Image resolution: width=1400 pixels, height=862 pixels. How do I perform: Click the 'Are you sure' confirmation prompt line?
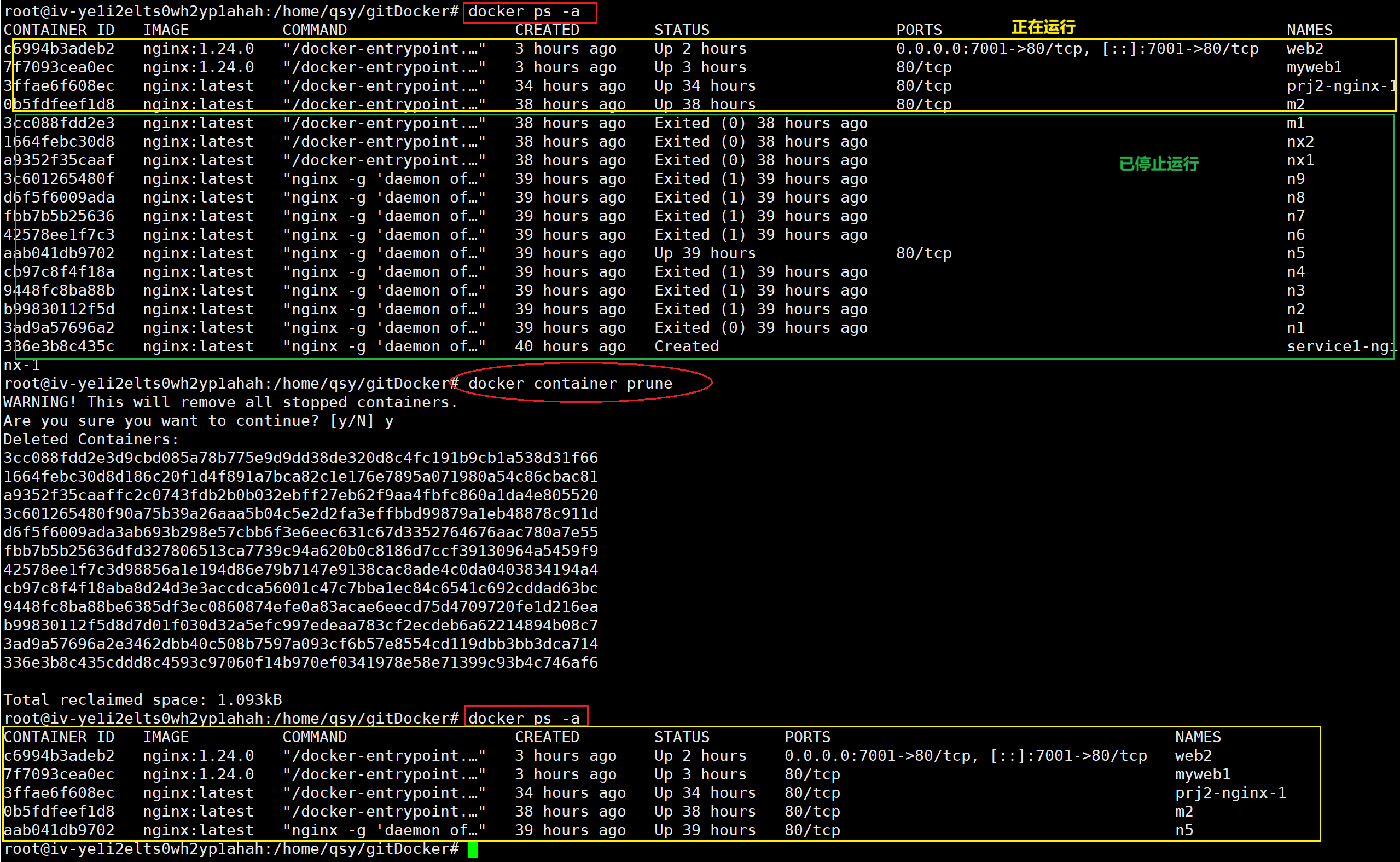point(197,421)
